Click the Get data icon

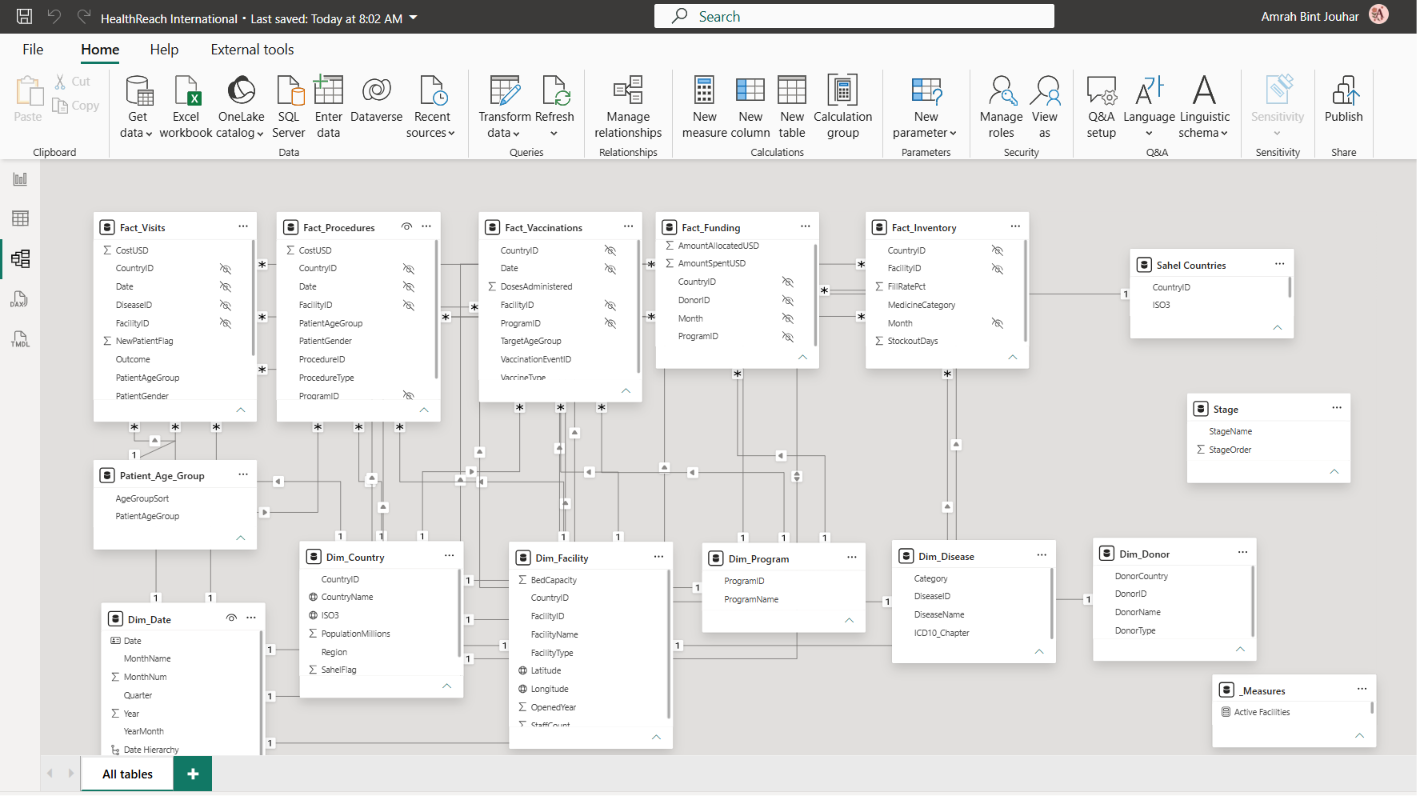pos(138,92)
